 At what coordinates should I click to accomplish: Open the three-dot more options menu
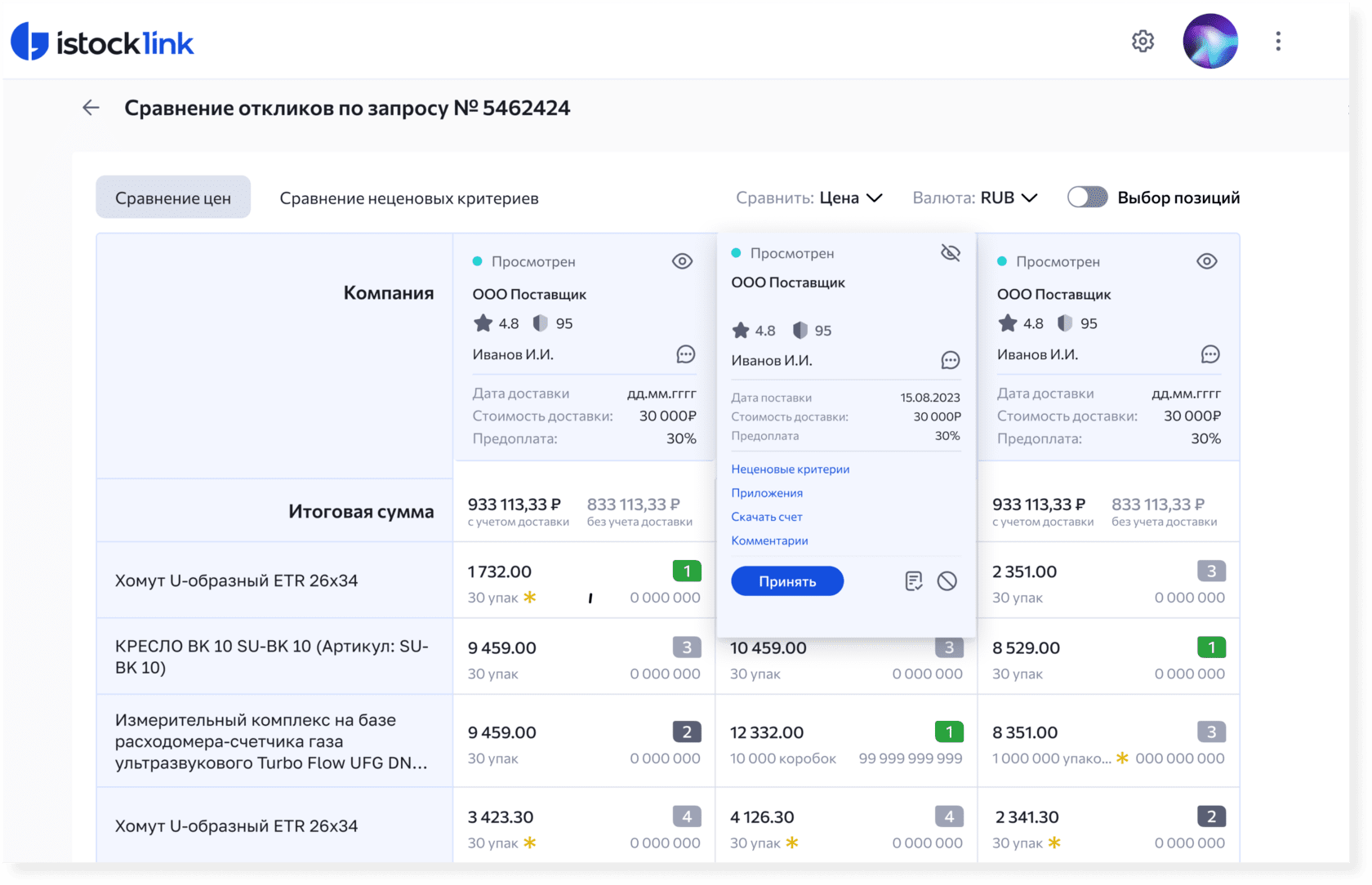pos(1278,41)
